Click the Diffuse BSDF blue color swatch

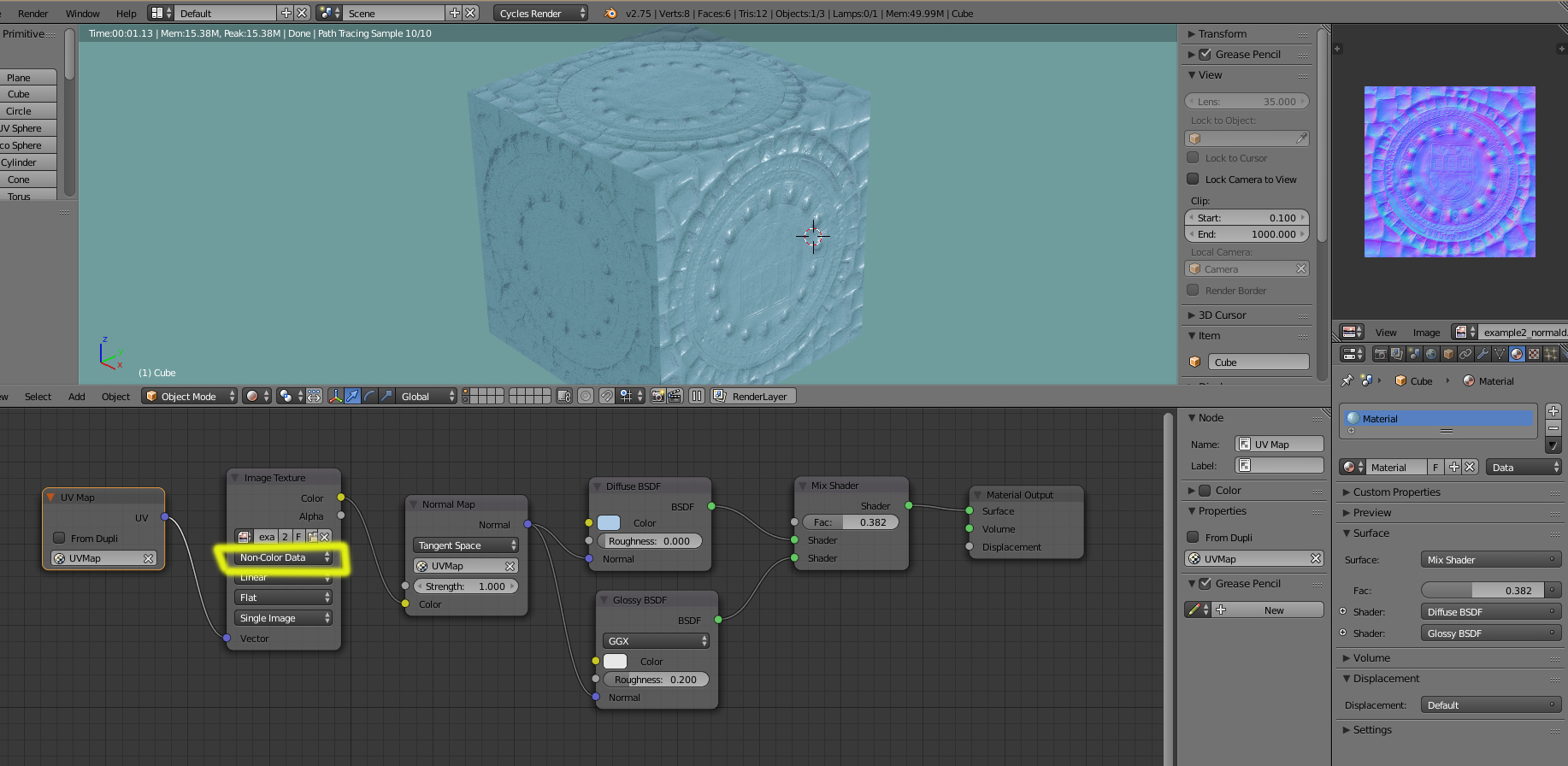pyautogui.click(x=609, y=522)
